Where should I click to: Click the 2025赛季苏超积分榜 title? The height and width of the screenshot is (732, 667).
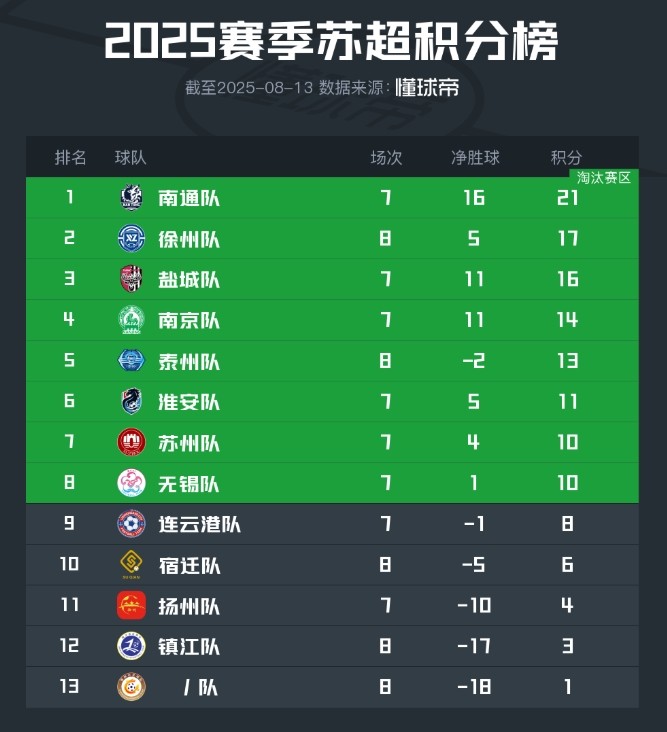click(332, 42)
